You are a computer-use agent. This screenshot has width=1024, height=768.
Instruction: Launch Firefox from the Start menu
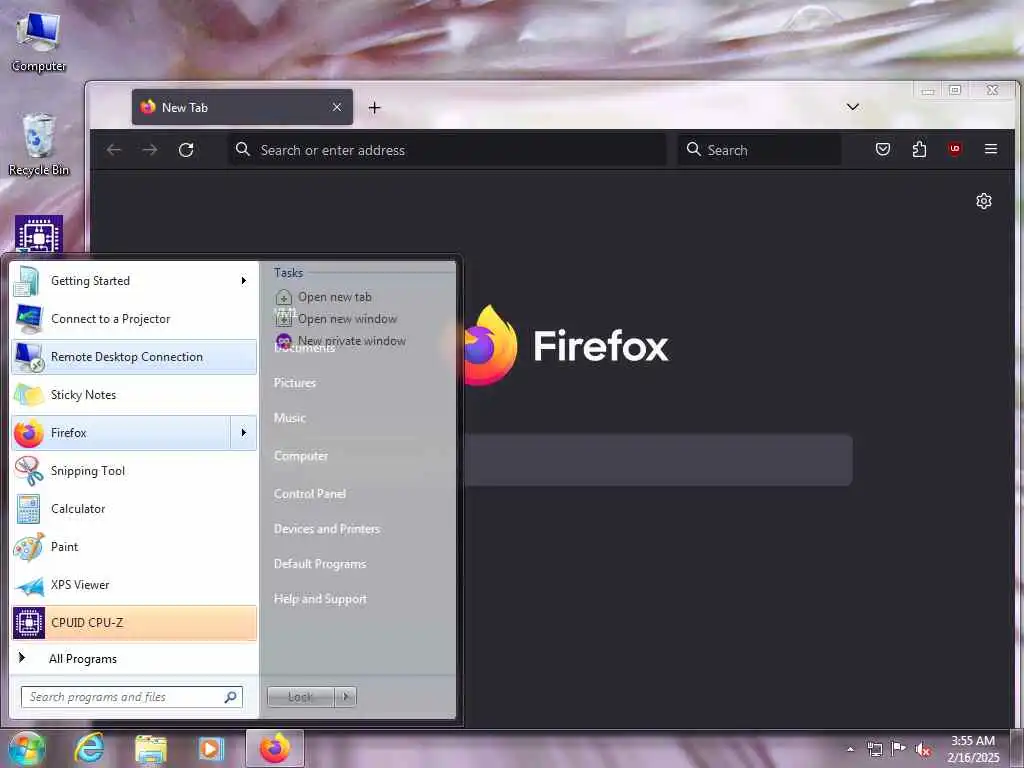tap(121, 433)
